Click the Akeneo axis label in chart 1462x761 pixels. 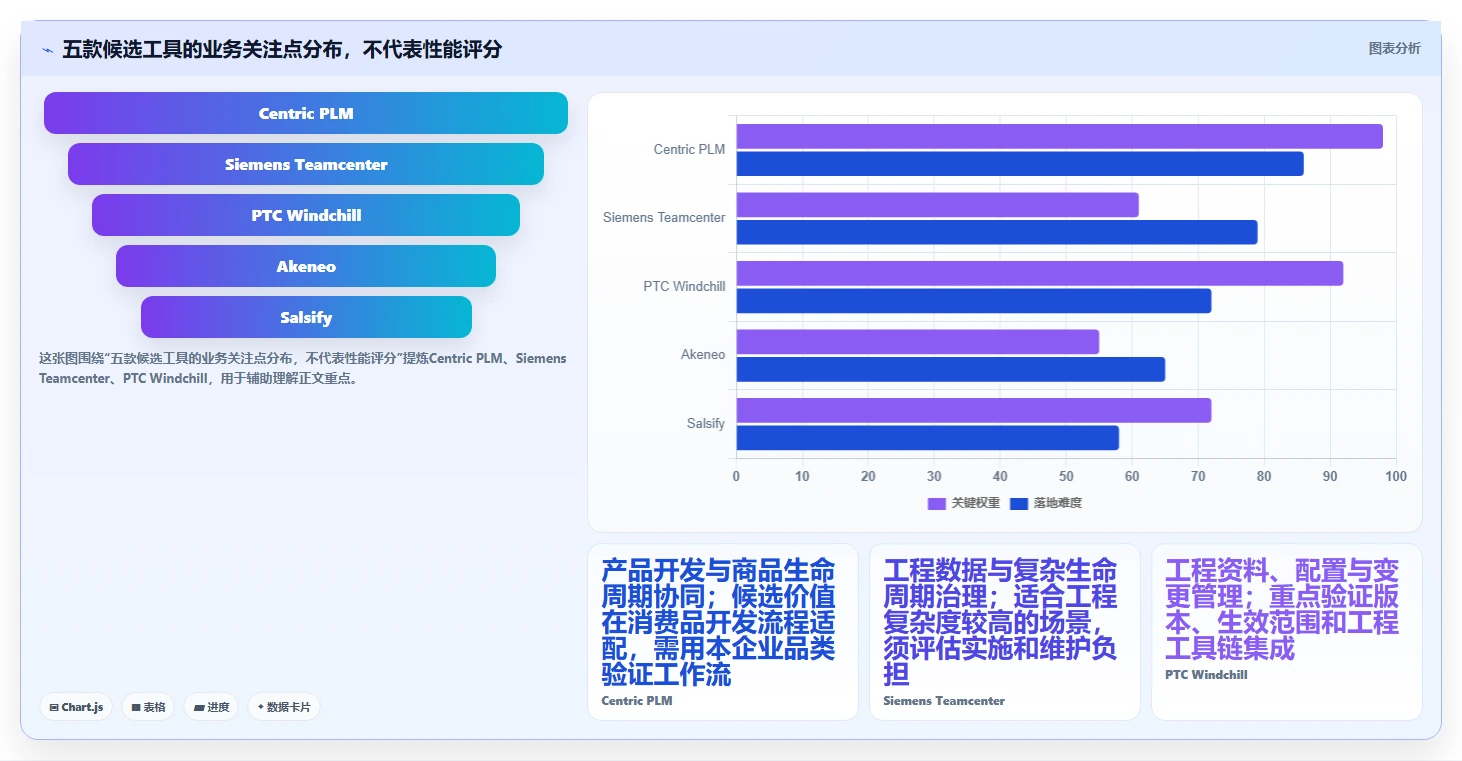(703, 354)
